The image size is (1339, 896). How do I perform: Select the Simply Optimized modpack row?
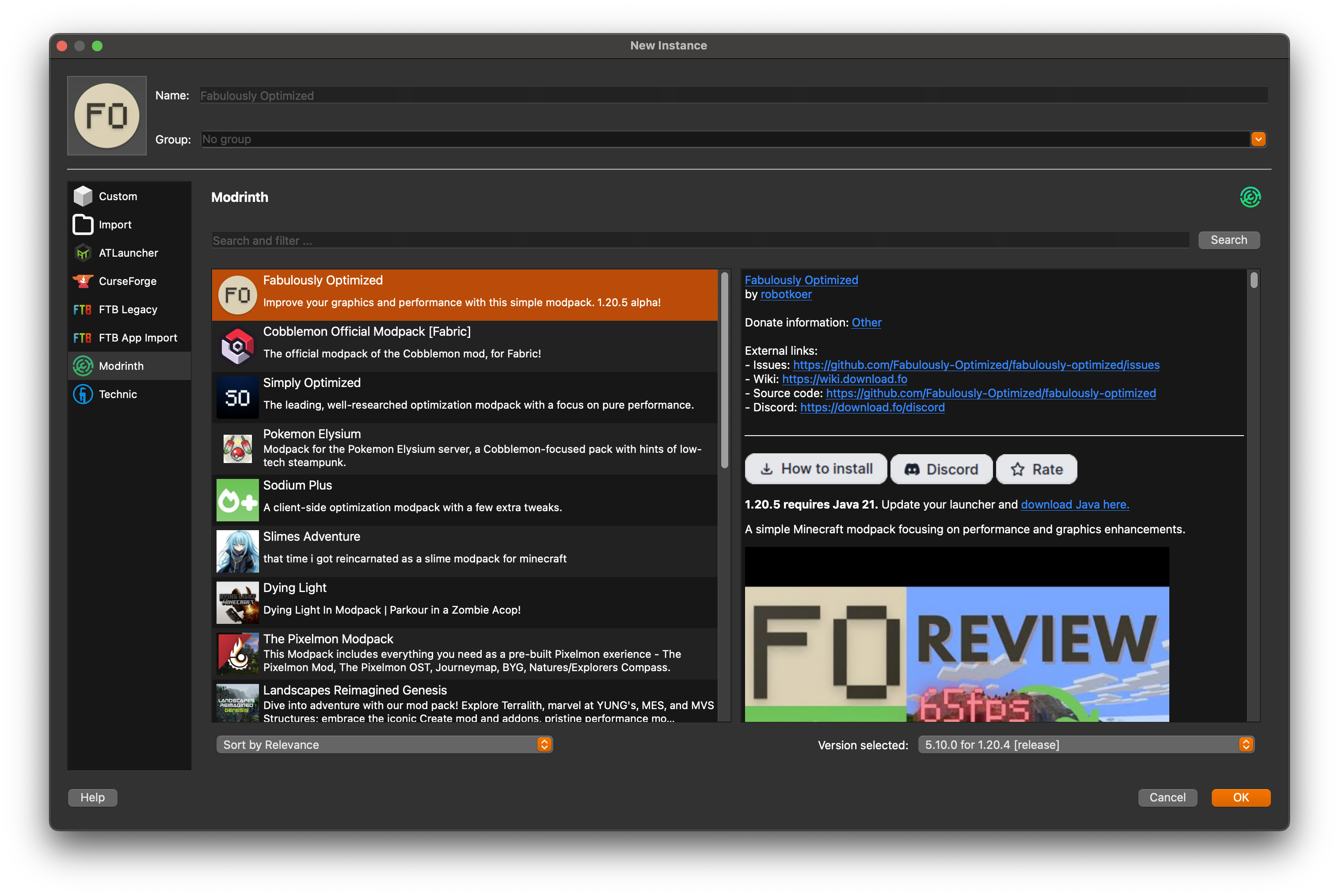tap(464, 398)
